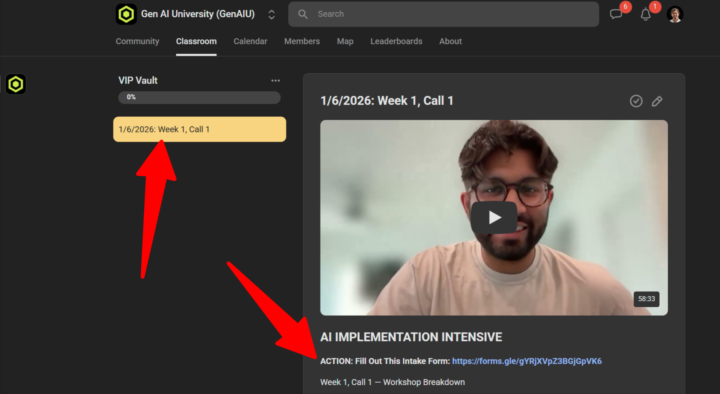
Task: Open the Calendar tab
Action: click(250, 41)
